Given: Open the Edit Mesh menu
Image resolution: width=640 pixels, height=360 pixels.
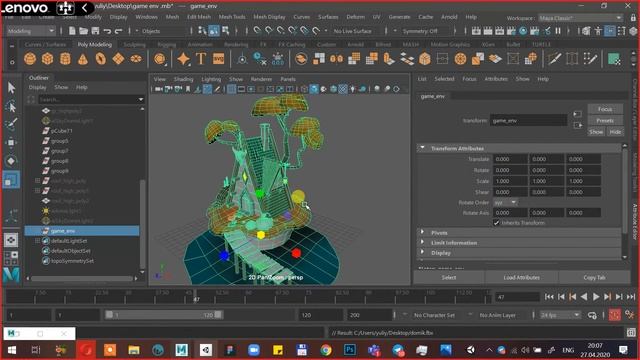Looking at the screenshot, I should click(x=199, y=17).
